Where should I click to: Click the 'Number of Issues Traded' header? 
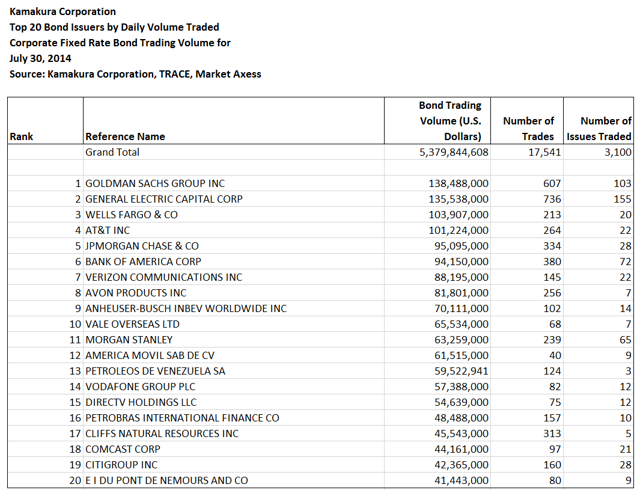click(599, 129)
